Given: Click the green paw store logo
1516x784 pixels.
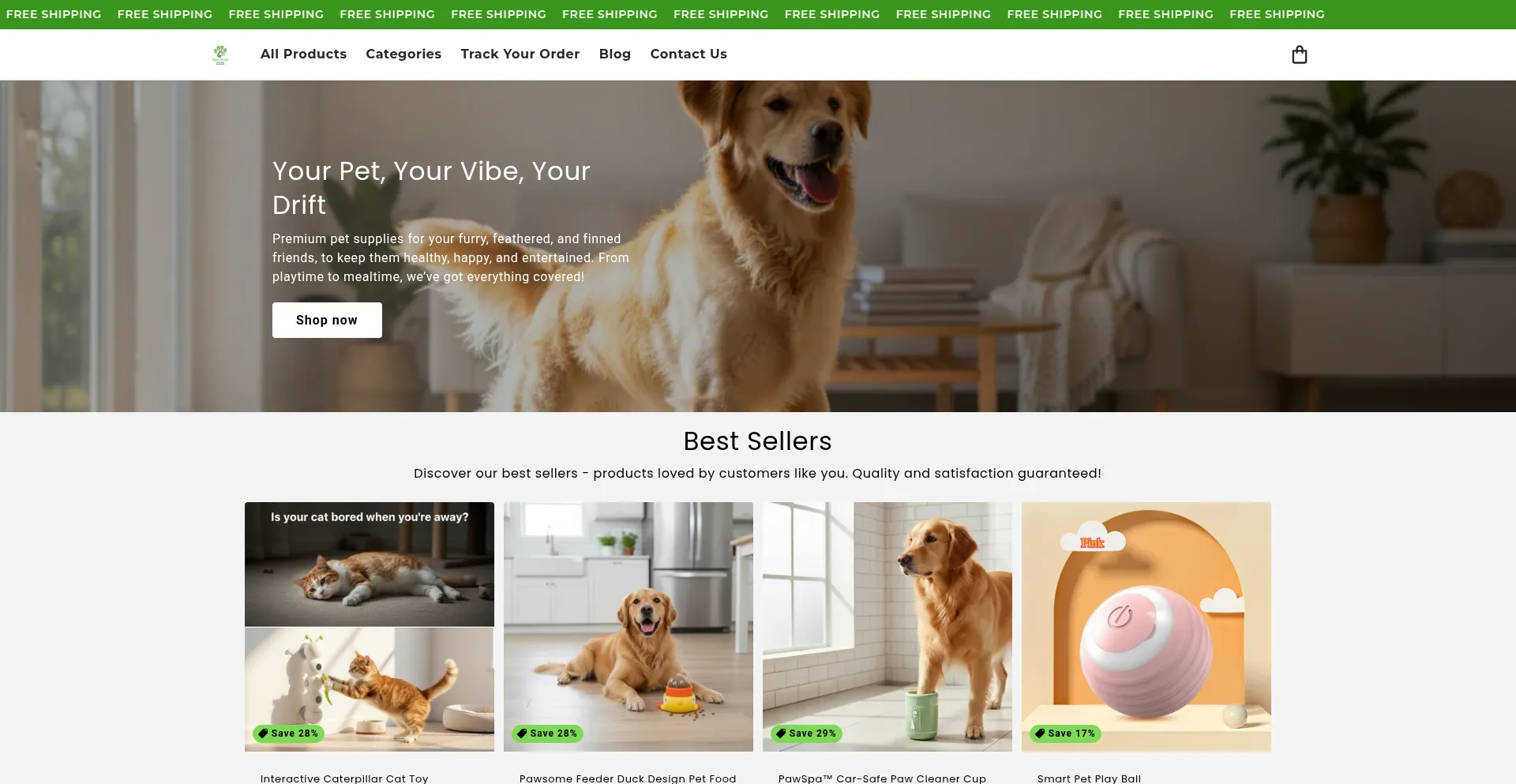Looking at the screenshot, I should coord(220,54).
